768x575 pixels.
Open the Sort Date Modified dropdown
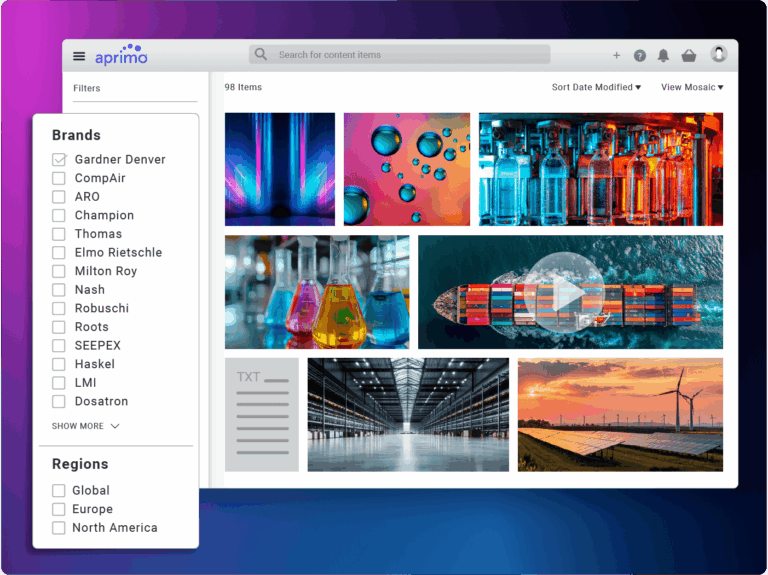point(596,88)
